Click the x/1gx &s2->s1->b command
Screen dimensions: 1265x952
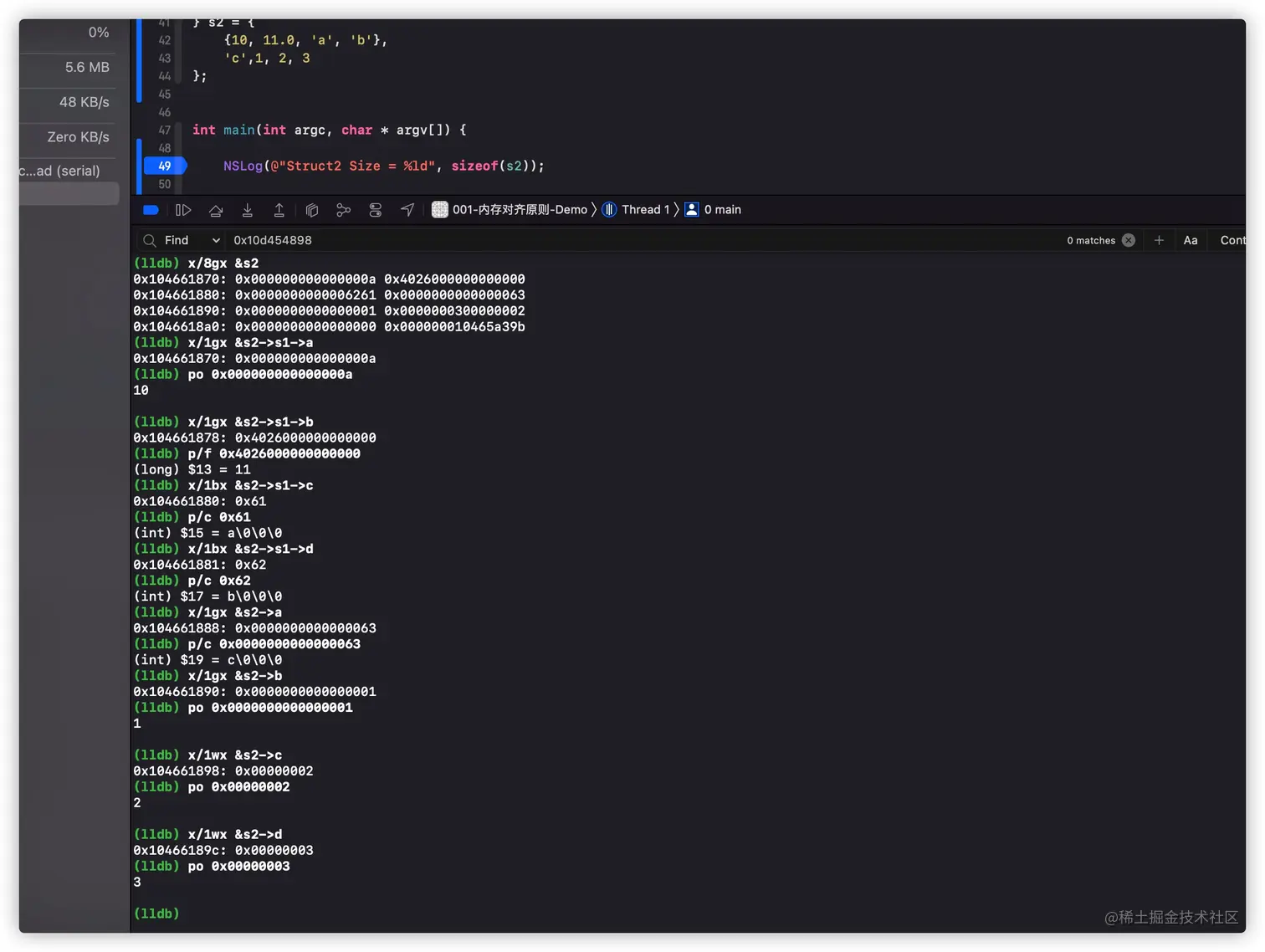point(223,422)
